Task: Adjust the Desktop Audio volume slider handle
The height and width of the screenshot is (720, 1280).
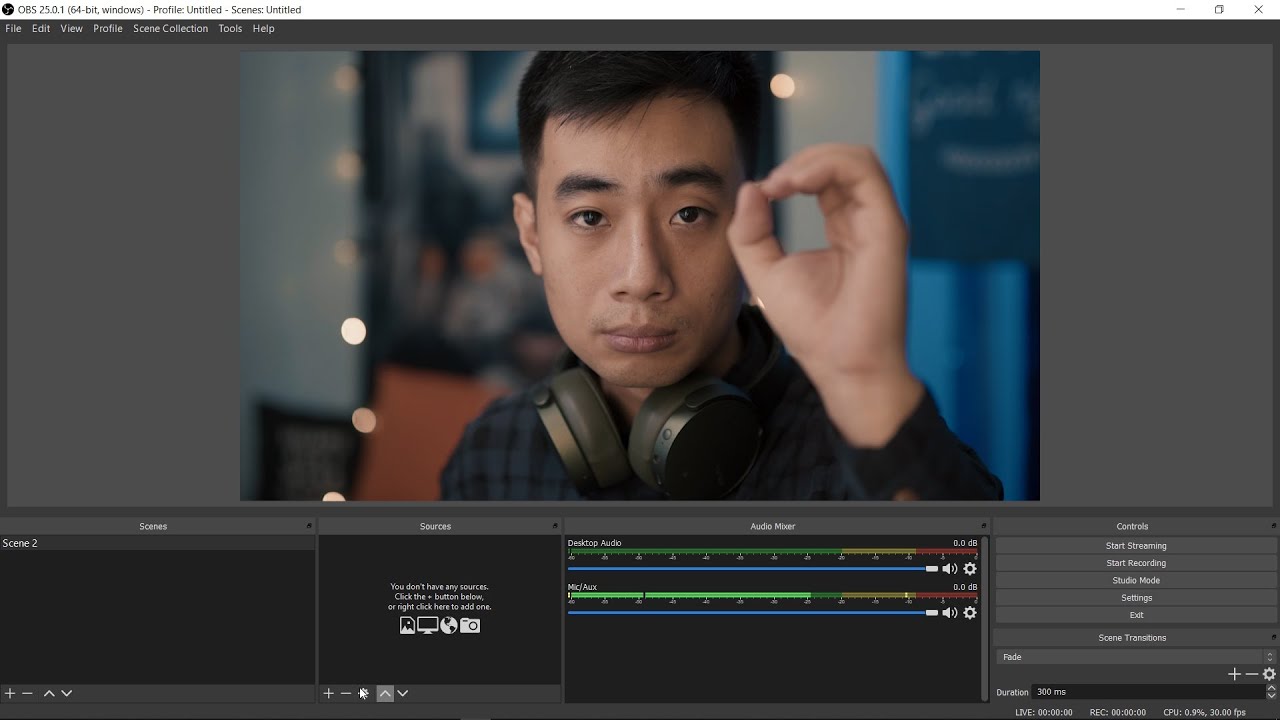Action: 932,569
